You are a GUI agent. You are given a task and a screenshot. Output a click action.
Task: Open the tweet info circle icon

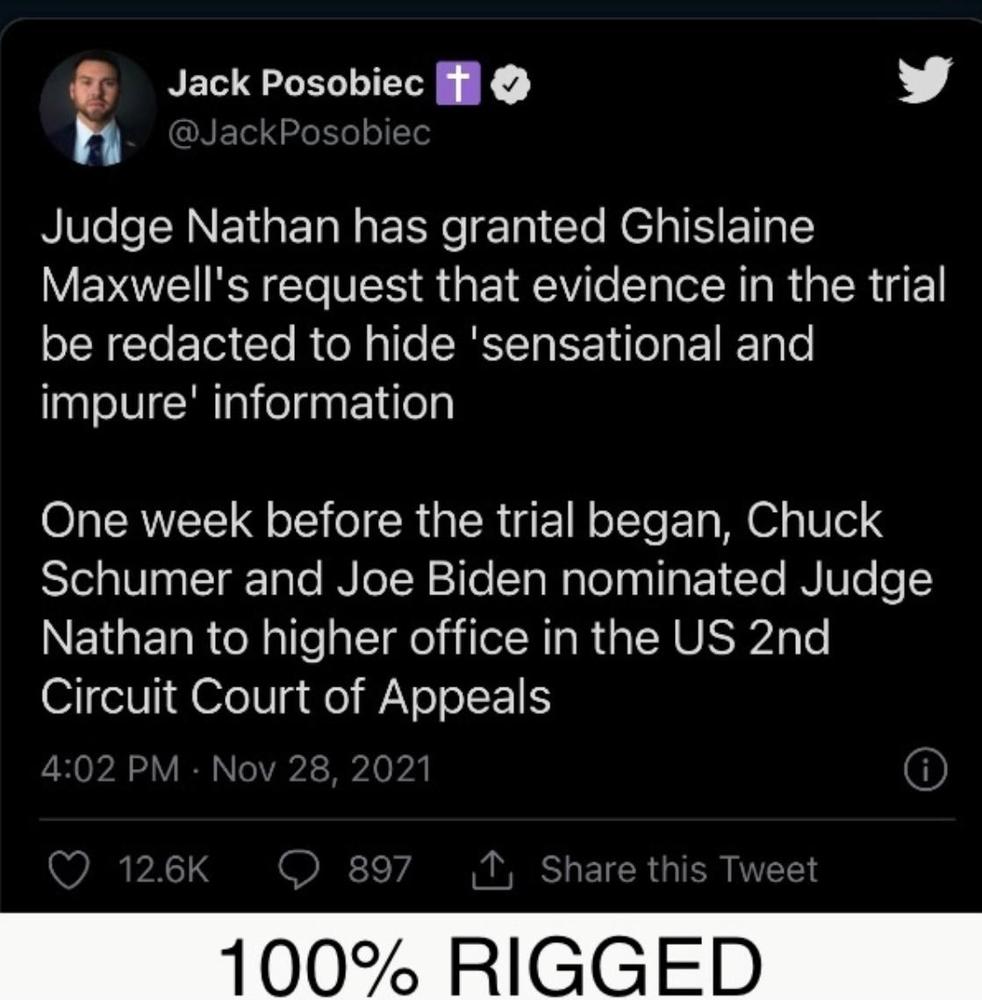[x=924, y=770]
